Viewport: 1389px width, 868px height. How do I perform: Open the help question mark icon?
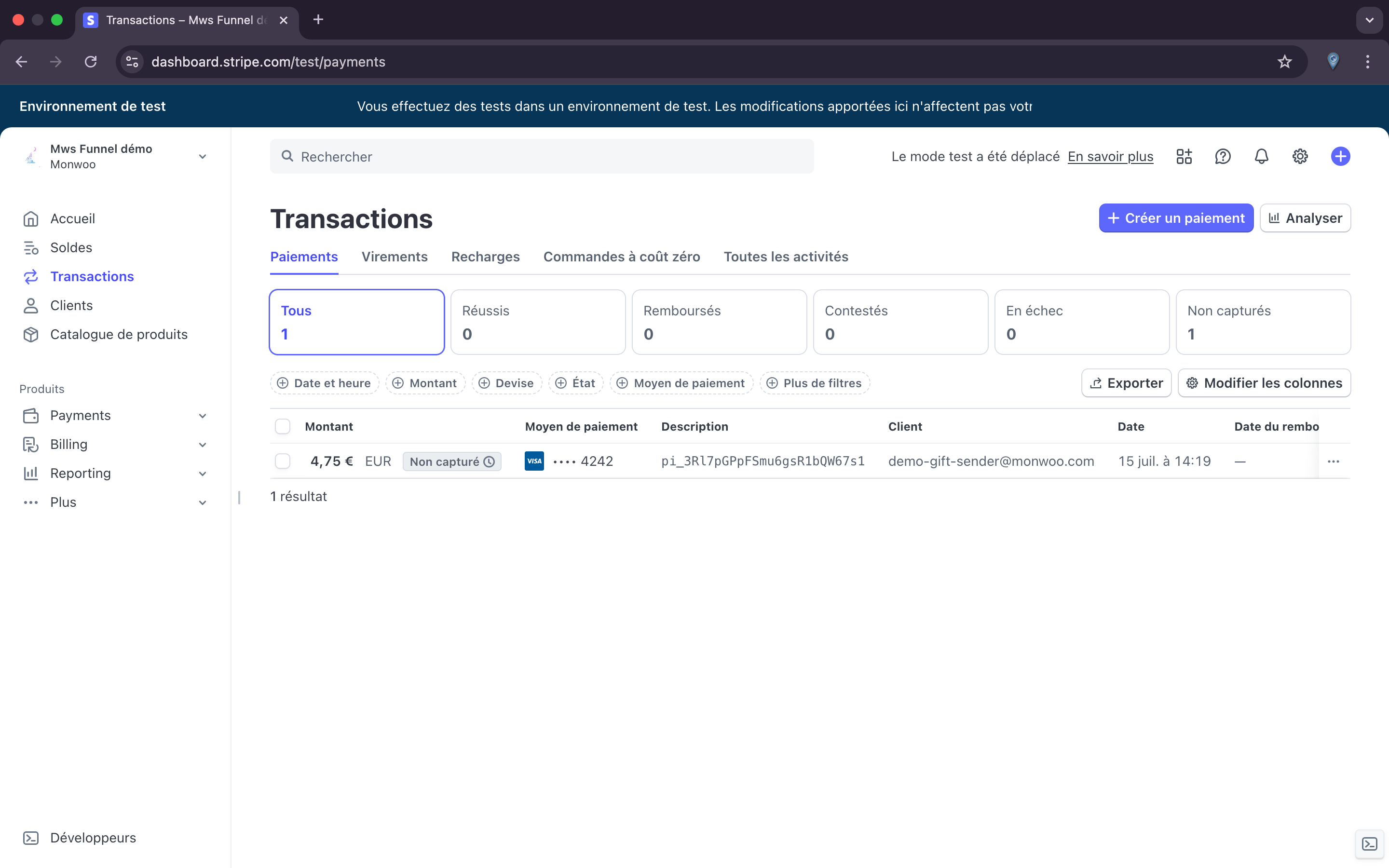pos(1223,156)
